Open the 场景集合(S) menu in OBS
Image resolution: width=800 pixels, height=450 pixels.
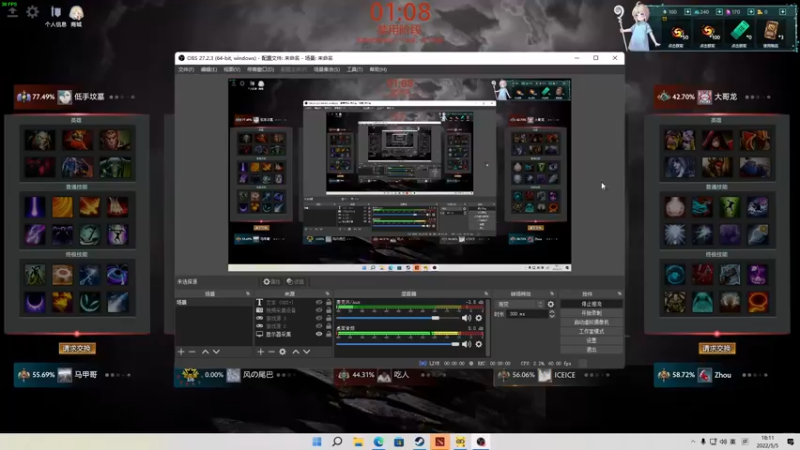(327, 69)
